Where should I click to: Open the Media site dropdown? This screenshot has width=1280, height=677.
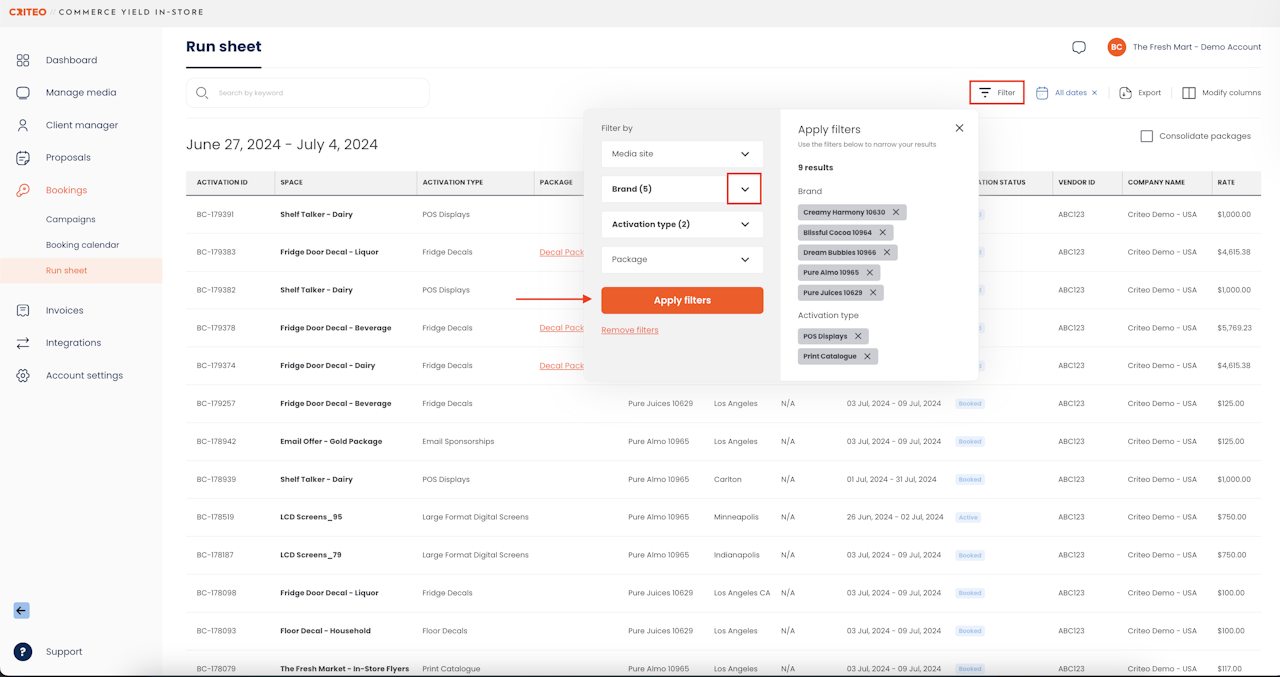click(x=682, y=154)
